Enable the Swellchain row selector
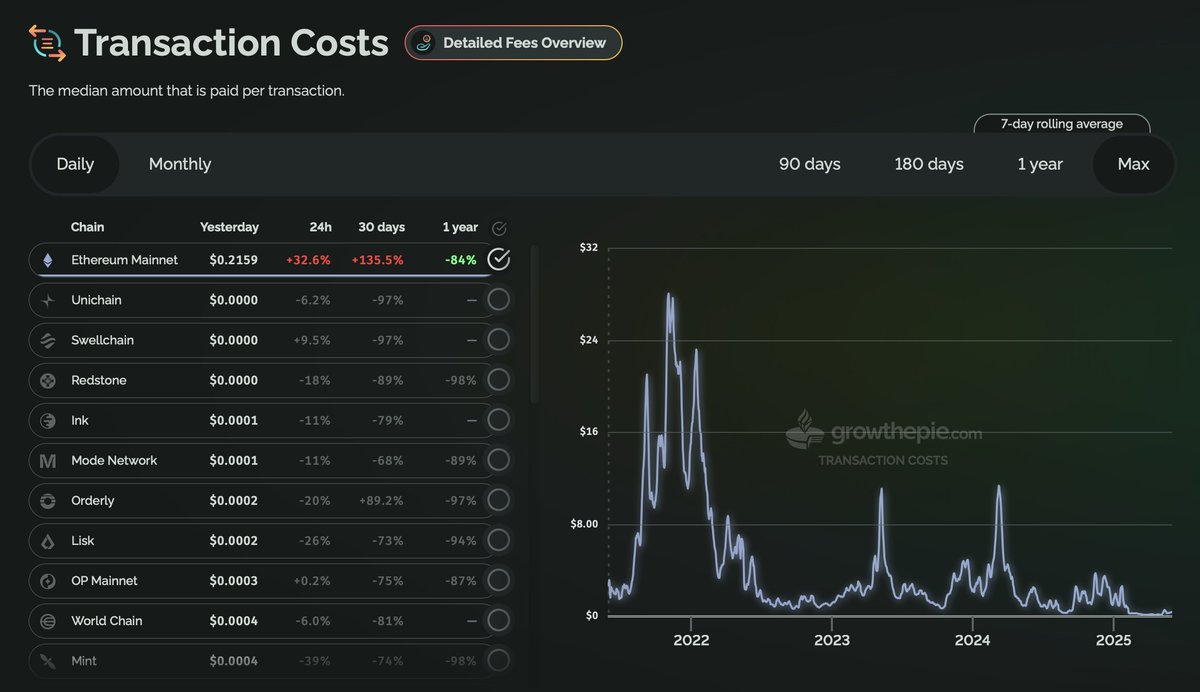Image resolution: width=1200 pixels, height=692 pixels. click(x=498, y=340)
